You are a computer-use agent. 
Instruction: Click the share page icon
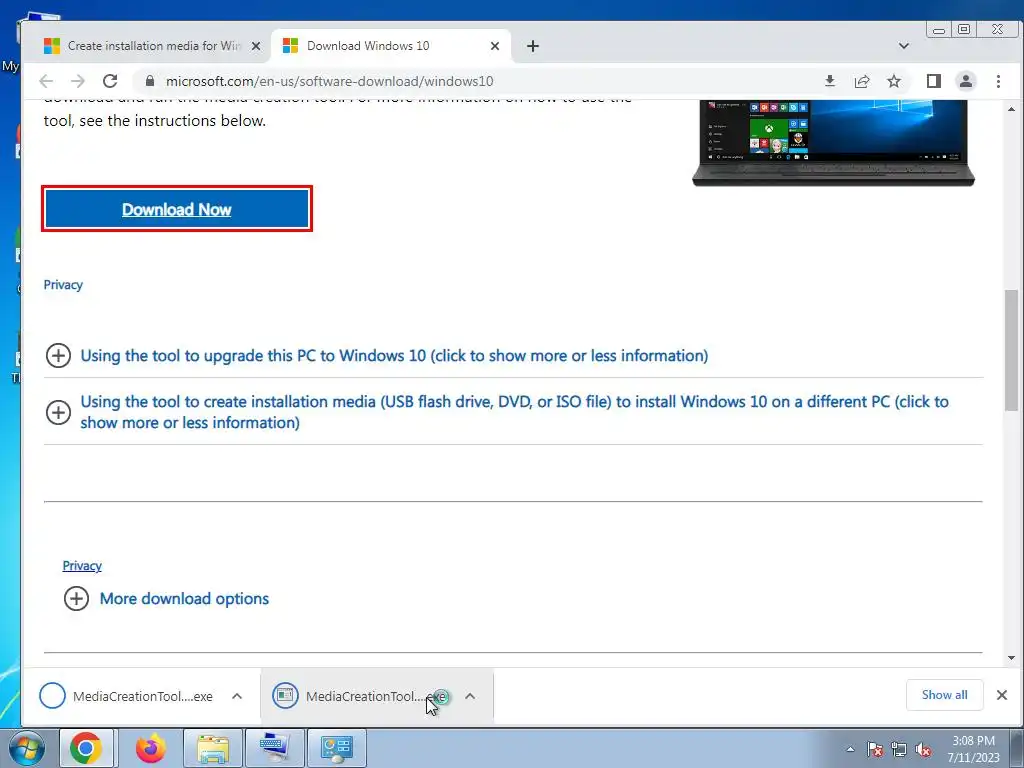[862, 81]
